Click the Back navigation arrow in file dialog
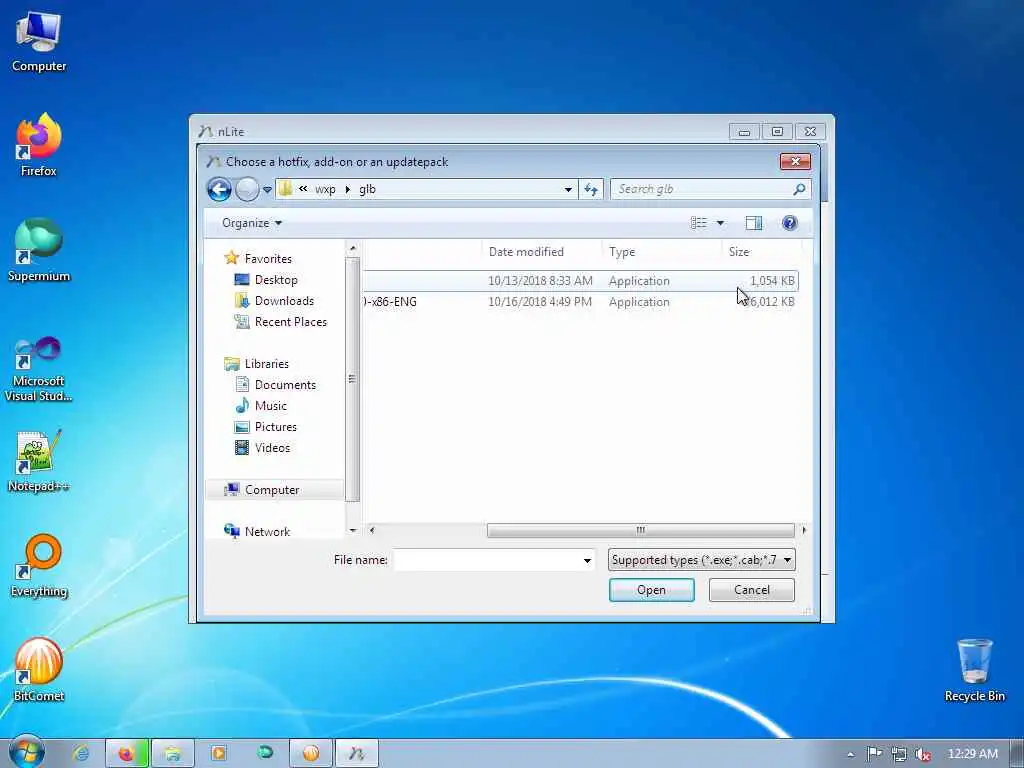Viewport: 1024px width, 768px height. (x=219, y=189)
